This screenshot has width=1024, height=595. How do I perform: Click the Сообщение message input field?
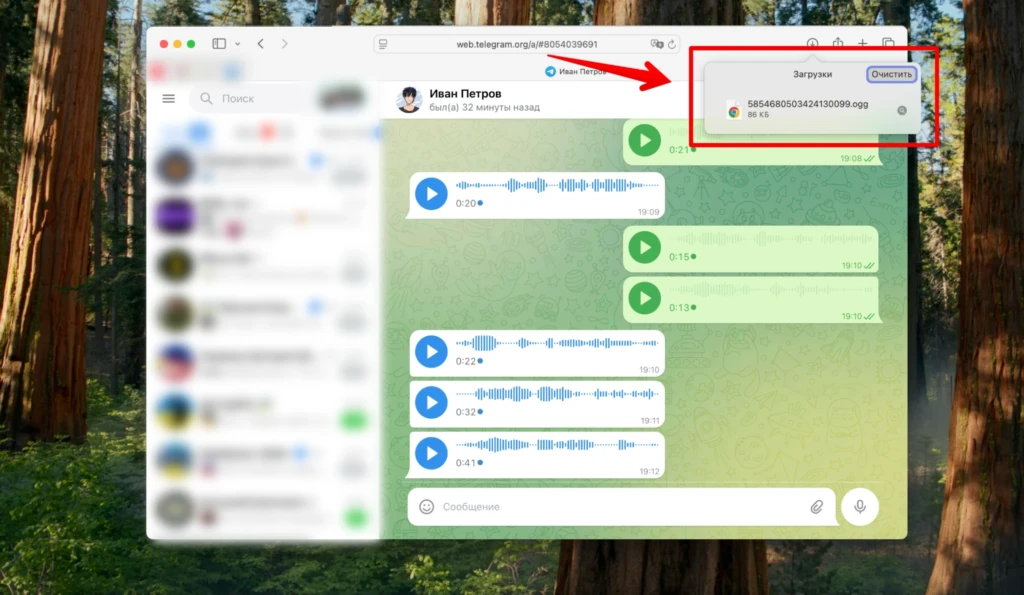pyautogui.click(x=620, y=507)
